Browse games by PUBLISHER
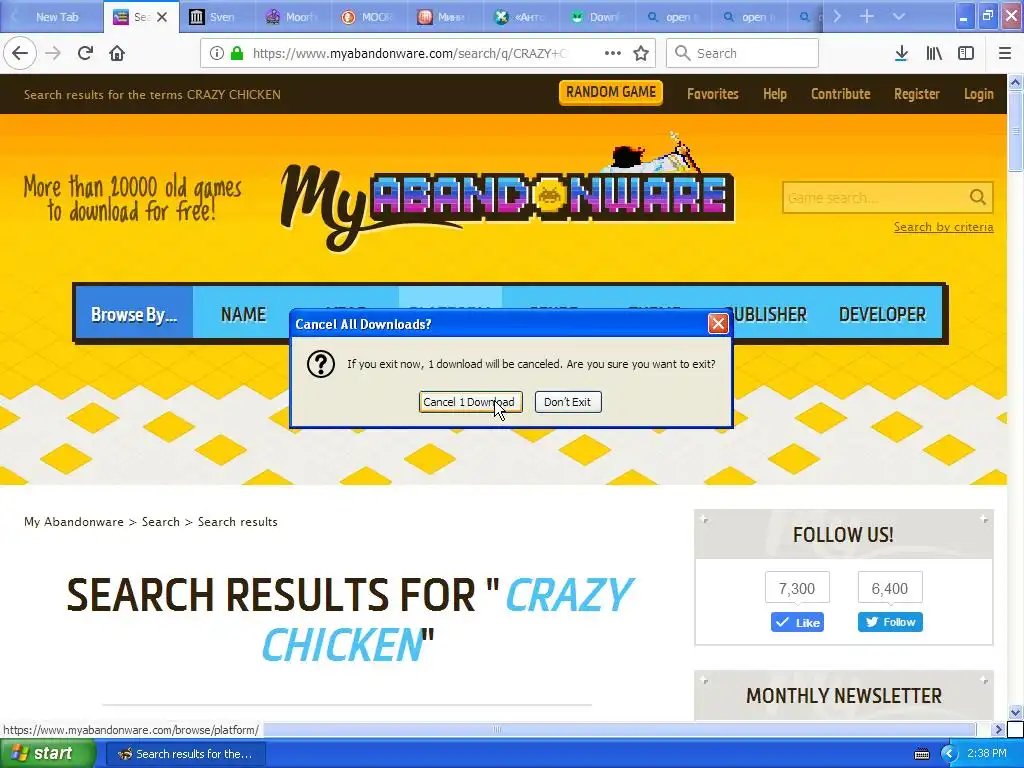 tap(769, 314)
